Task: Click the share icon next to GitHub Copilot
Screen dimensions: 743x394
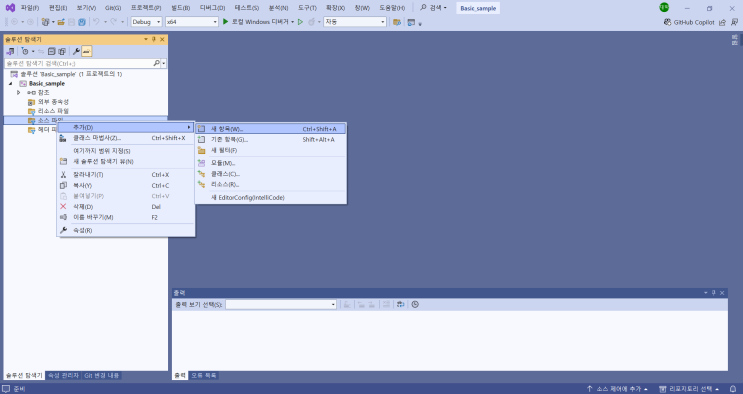Action: (x=722, y=22)
